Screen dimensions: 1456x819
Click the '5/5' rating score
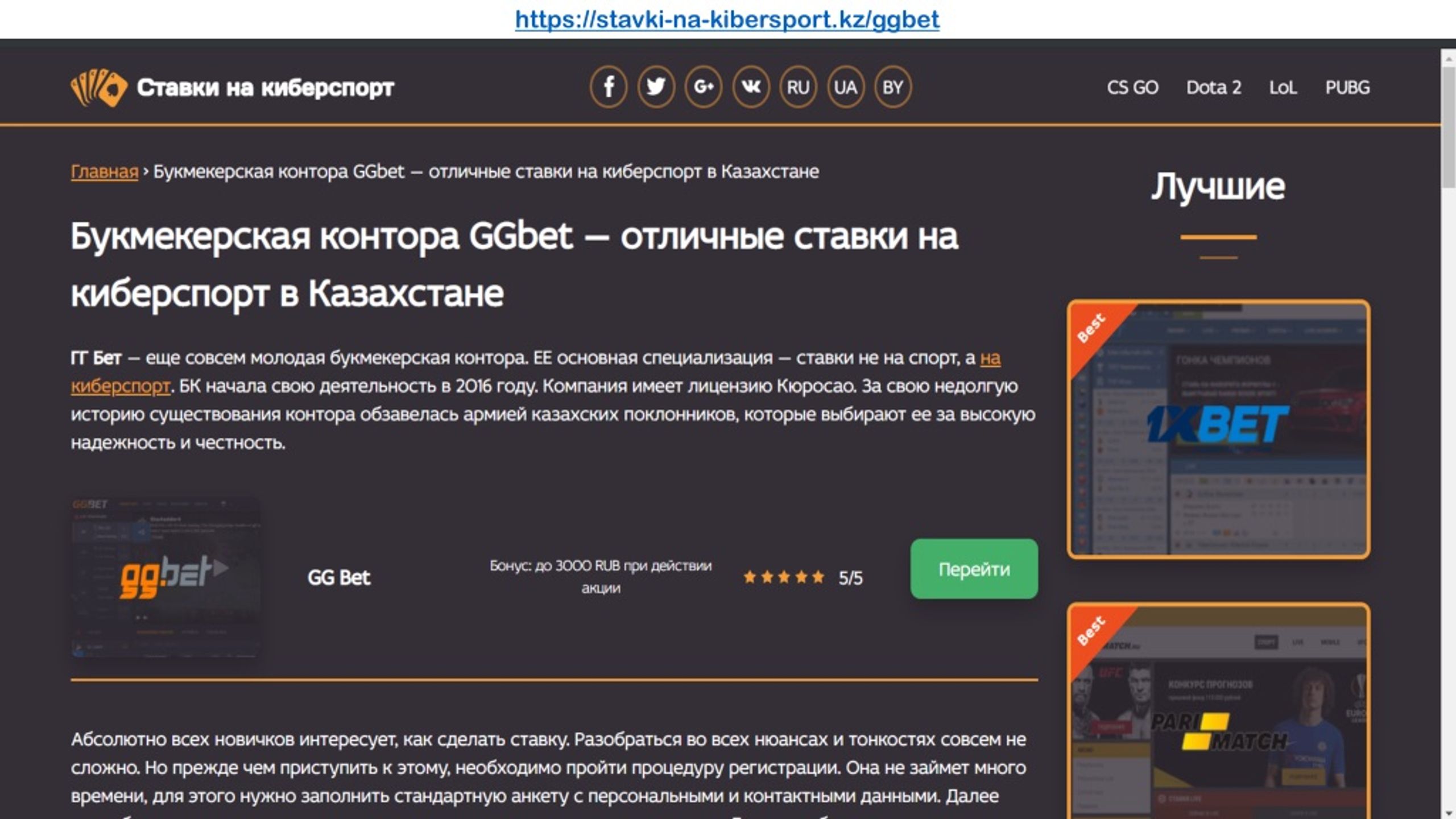850,578
